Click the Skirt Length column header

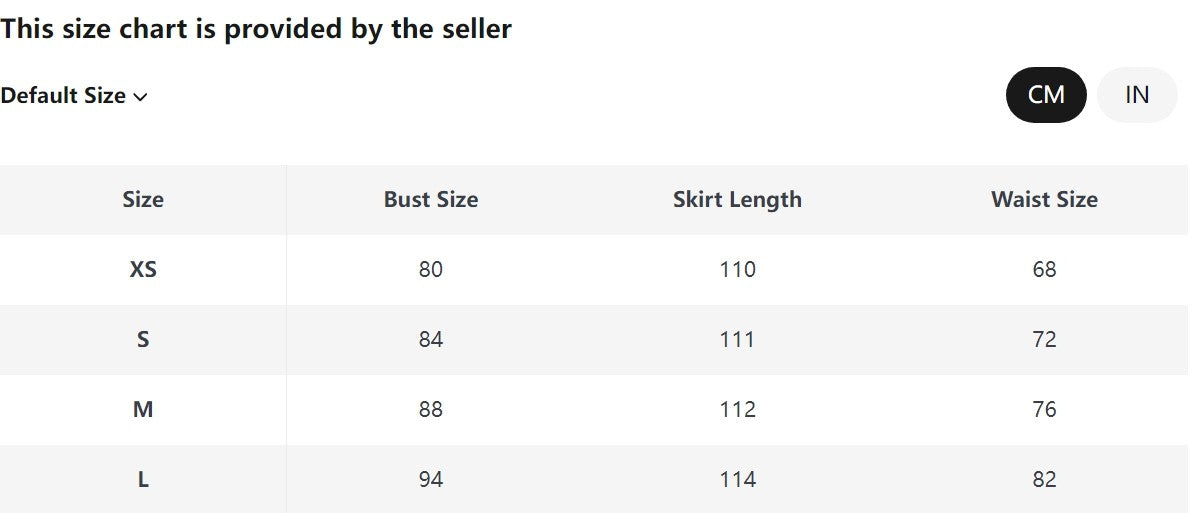(737, 199)
